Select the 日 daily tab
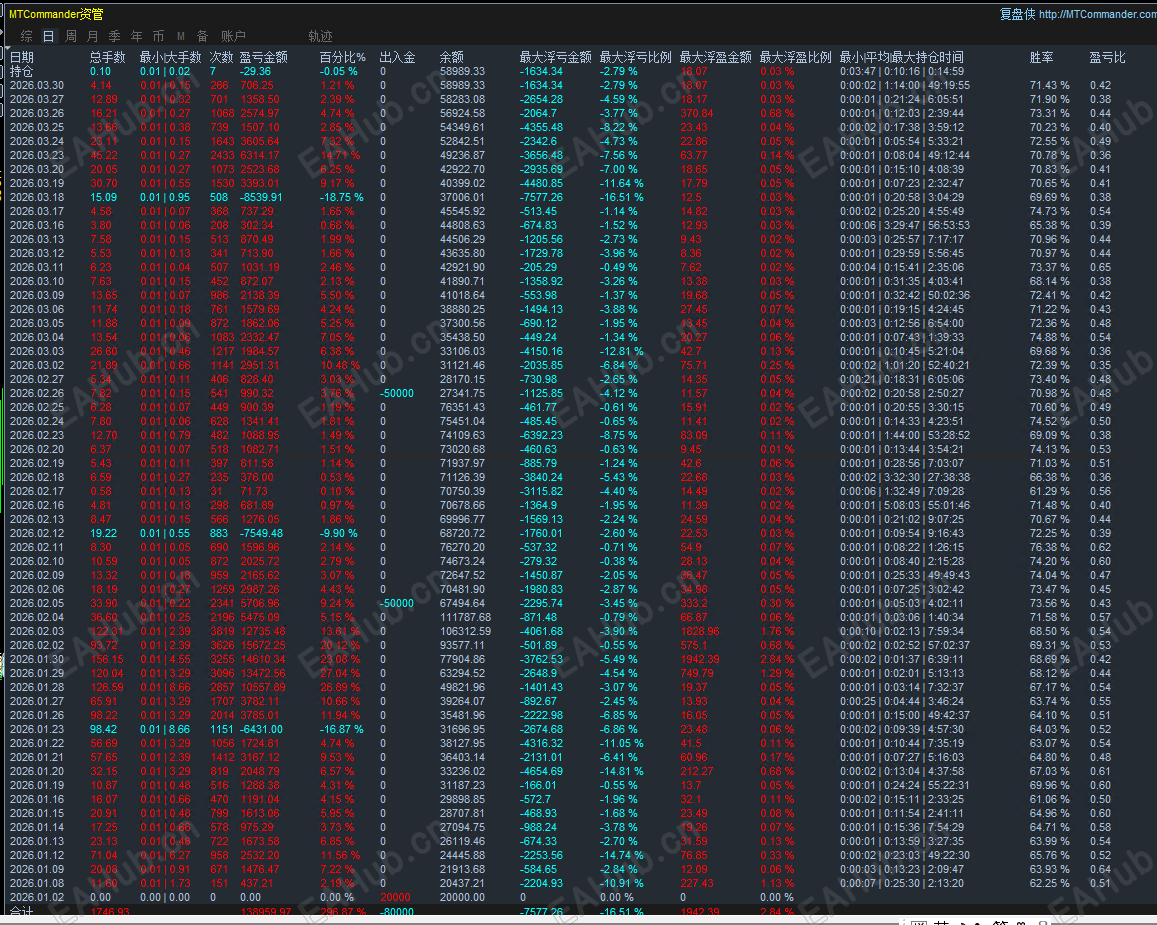Screen dimensions: 1157x925 (x=48, y=36)
